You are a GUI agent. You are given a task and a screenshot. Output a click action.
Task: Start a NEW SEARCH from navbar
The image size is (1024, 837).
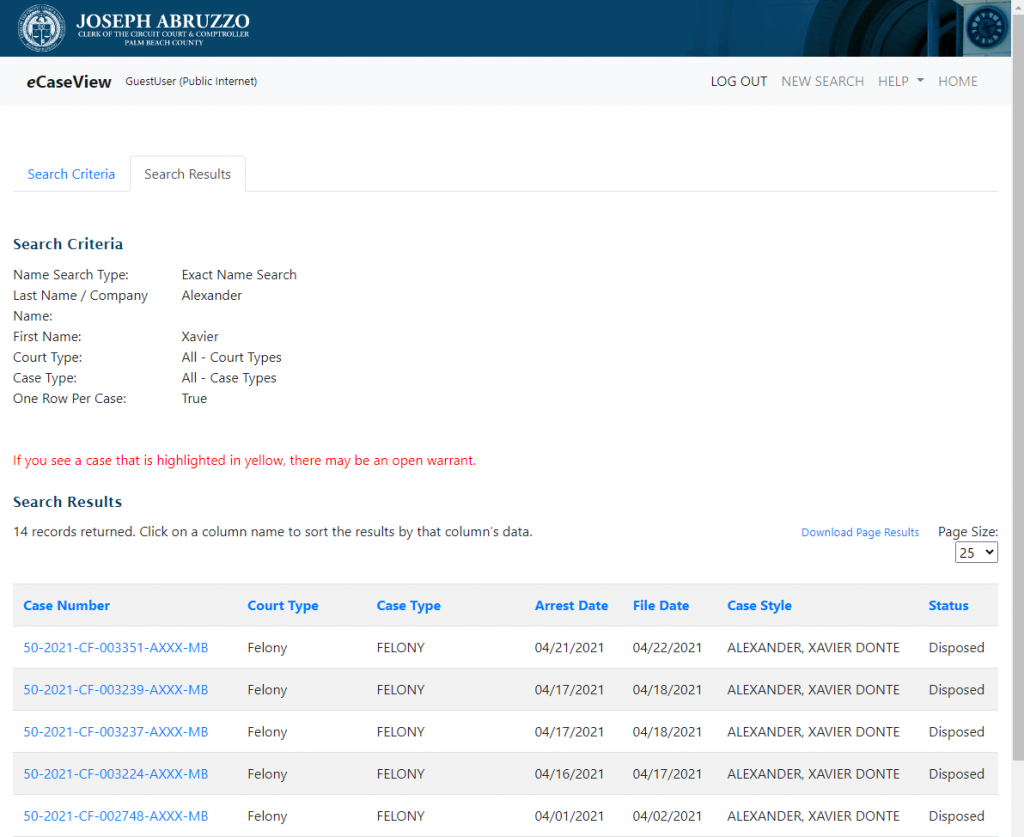point(822,81)
